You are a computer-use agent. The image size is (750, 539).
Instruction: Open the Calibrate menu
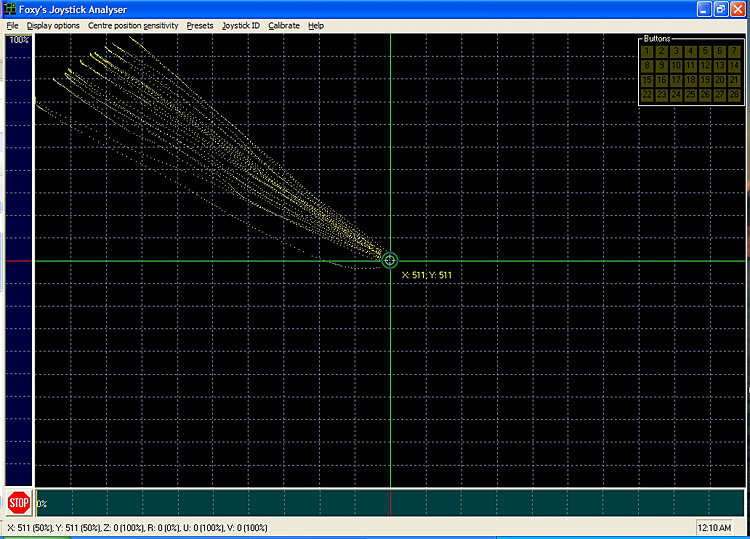pos(284,26)
